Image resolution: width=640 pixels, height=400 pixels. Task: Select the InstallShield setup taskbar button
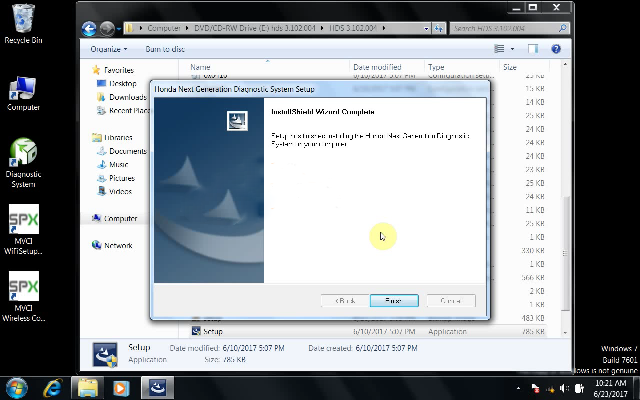[158, 388]
